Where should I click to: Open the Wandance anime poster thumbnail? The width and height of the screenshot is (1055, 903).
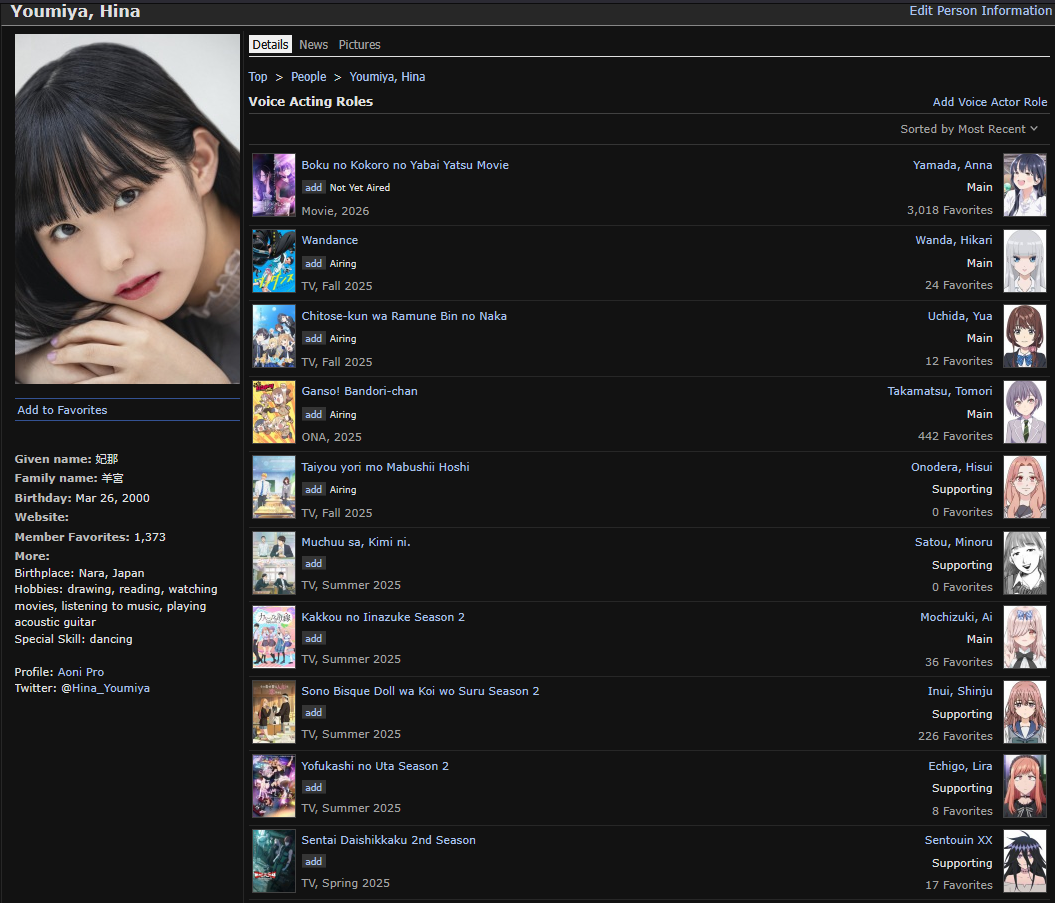[274, 261]
